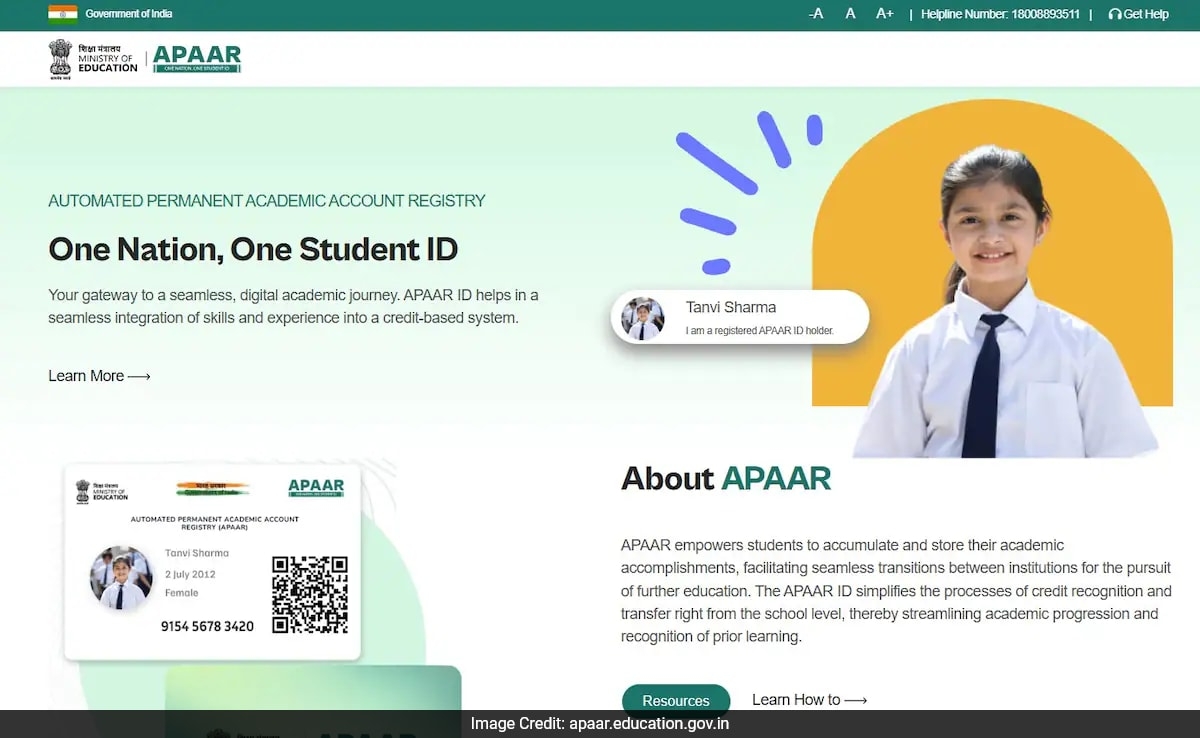Follow the Learn How to link
Screen dimensions: 1200x738
tap(809, 700)
